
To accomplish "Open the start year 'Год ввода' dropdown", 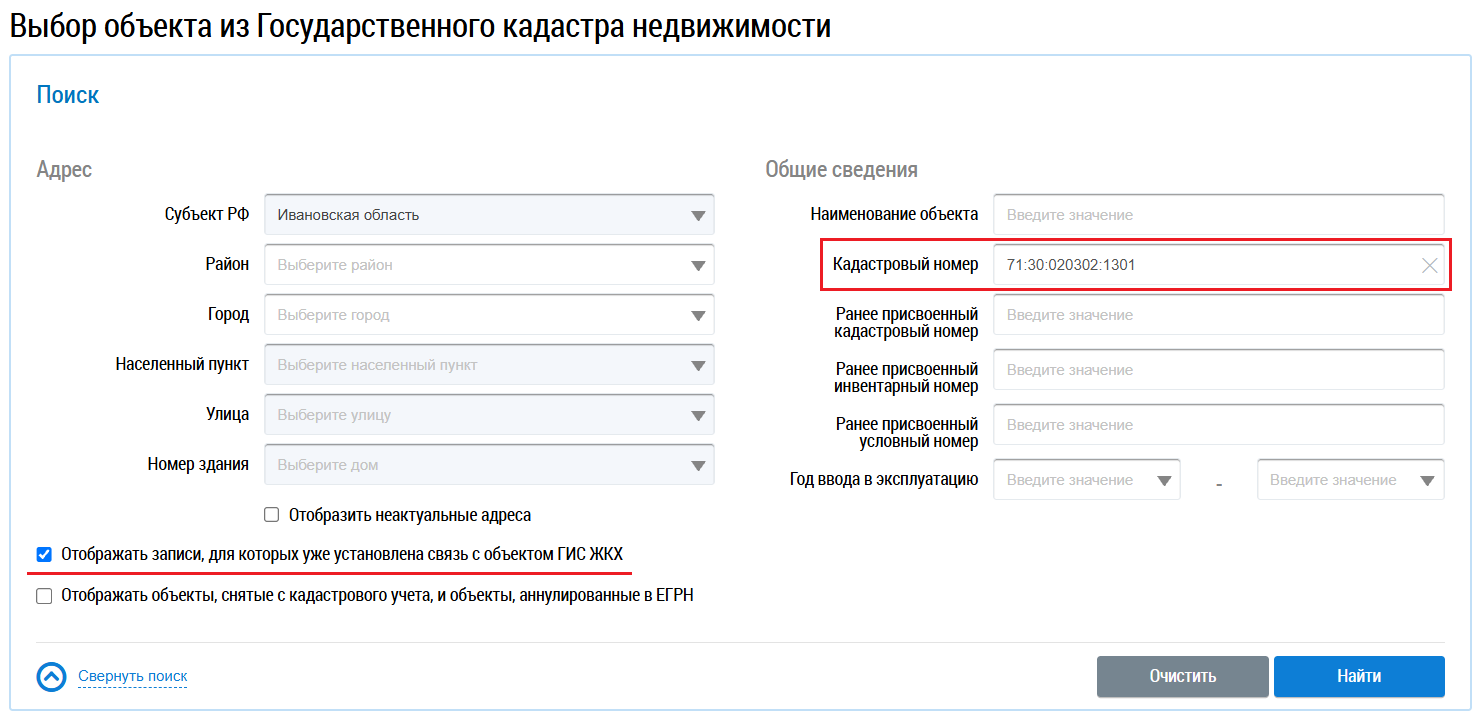I will [1087, 480].
